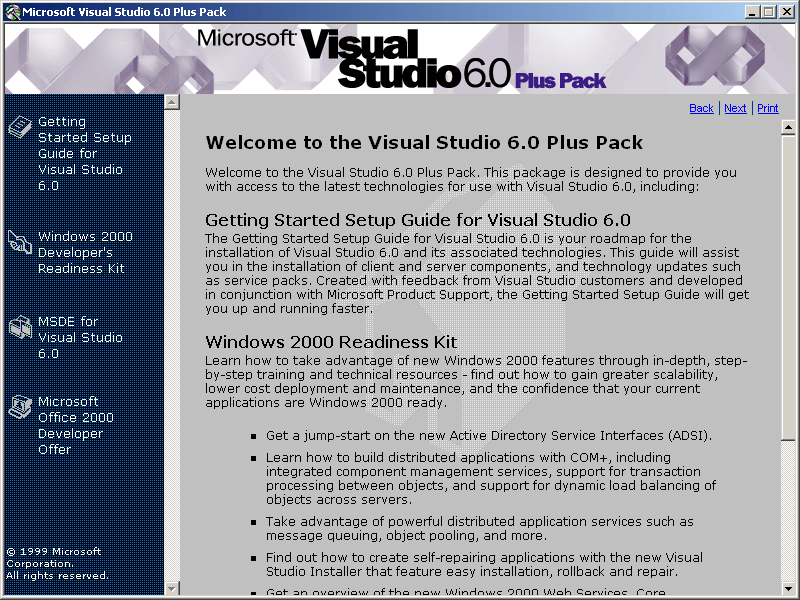Open Windows 2000 Developer's Readiness Kit sidebar link

(x=85, y=253)
